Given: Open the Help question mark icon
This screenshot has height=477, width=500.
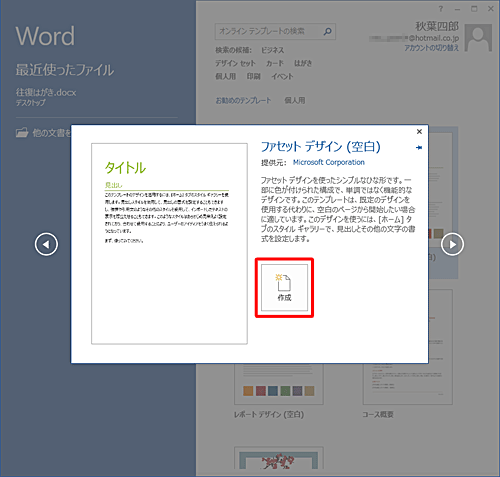Looking at the screenshot, I should (441, 9).
